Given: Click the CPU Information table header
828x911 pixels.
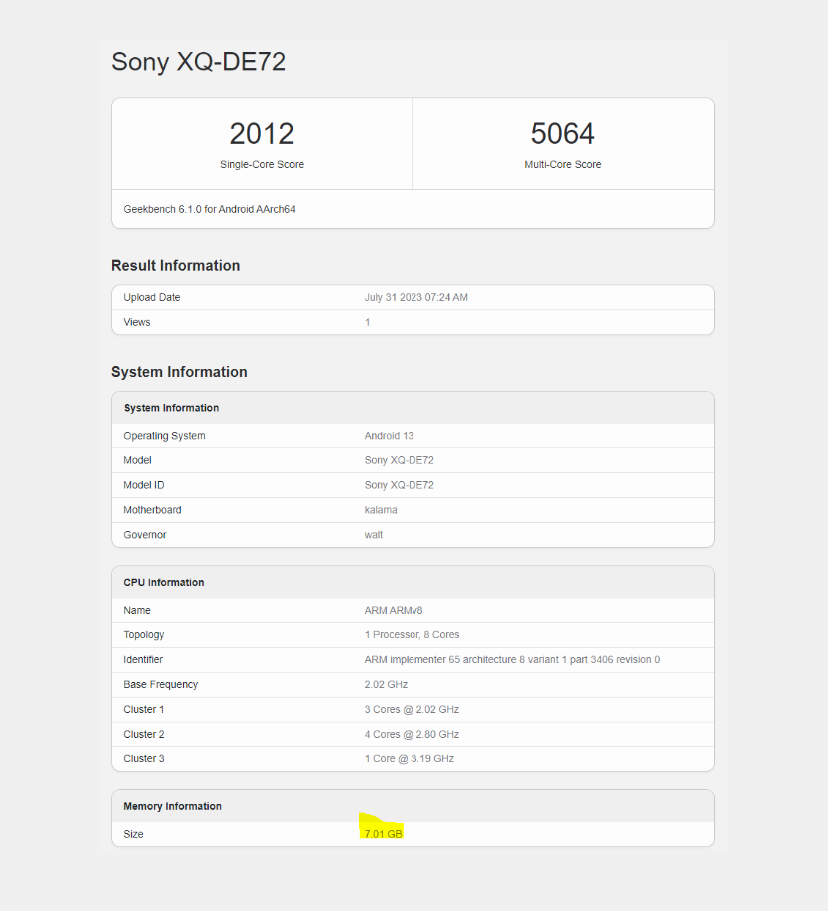Looking at the screenshot, I should [x=164, y=582].
